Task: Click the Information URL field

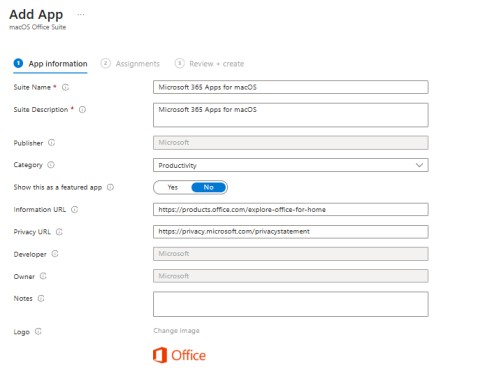Action: 291,209
